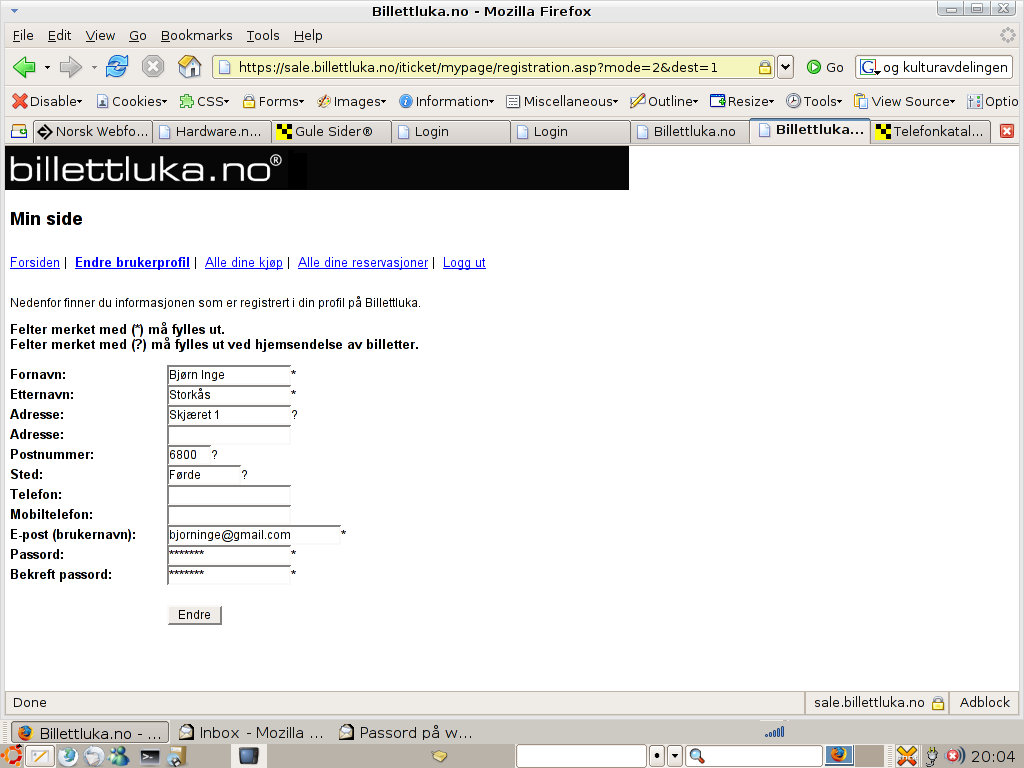Open the Edit menu

[x=59, y=35]
